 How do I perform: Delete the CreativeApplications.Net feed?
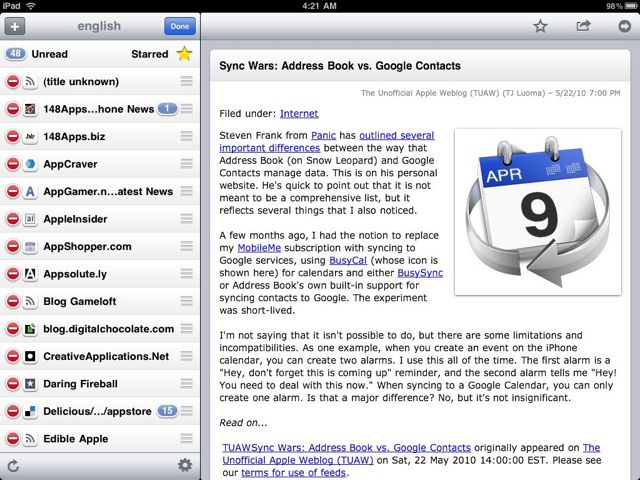pos(13,356)
